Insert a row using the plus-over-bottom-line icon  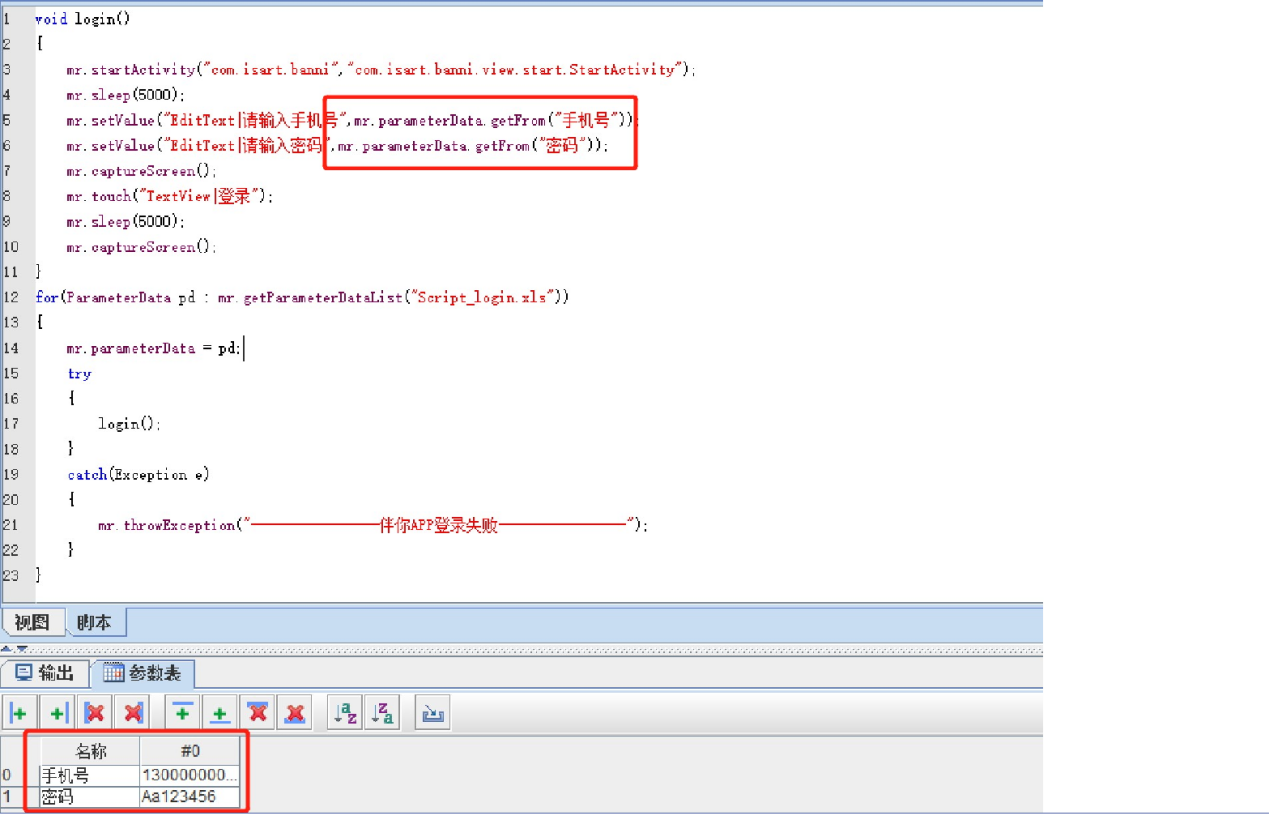point(220,713)
